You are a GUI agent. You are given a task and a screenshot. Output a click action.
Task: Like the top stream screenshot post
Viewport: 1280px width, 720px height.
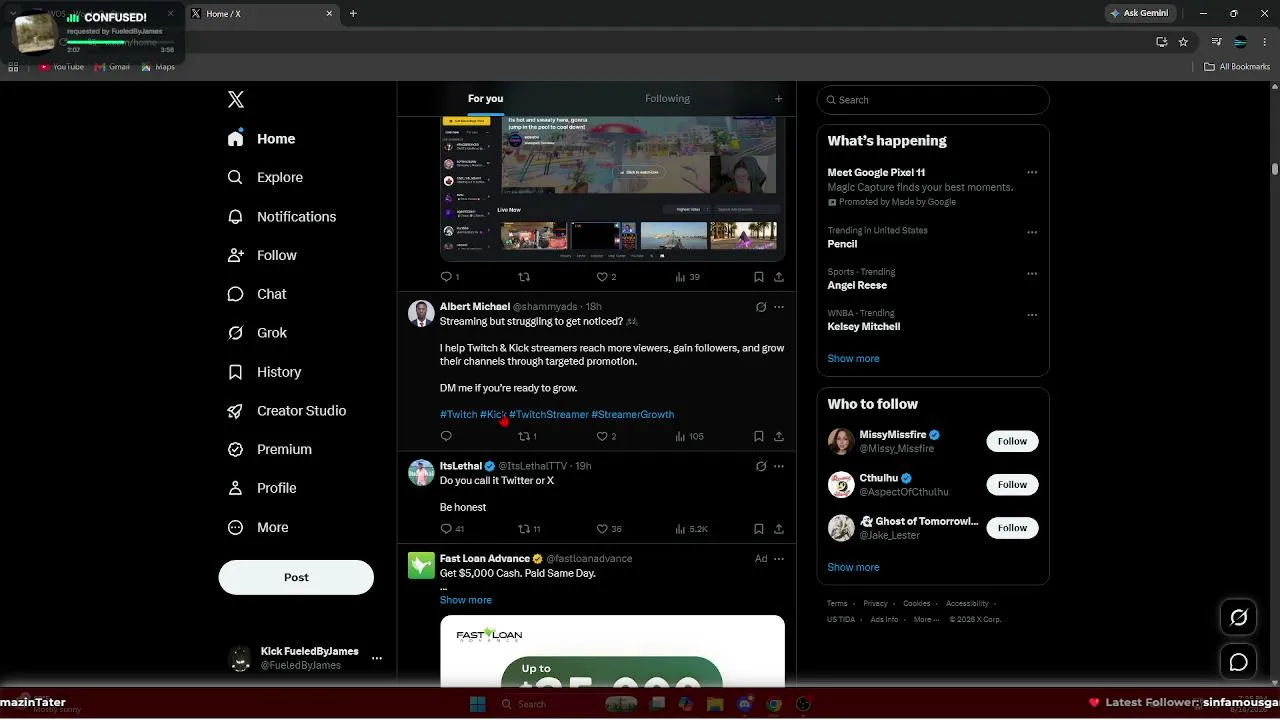click(606, 277)
